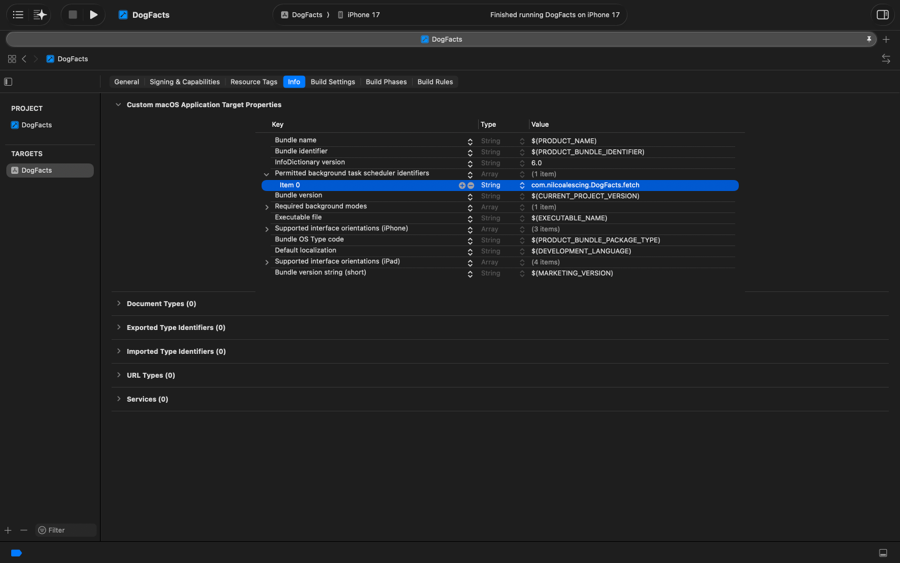Change type popup for Item 0
Screen dimensions: 900x563
(522, 185)
